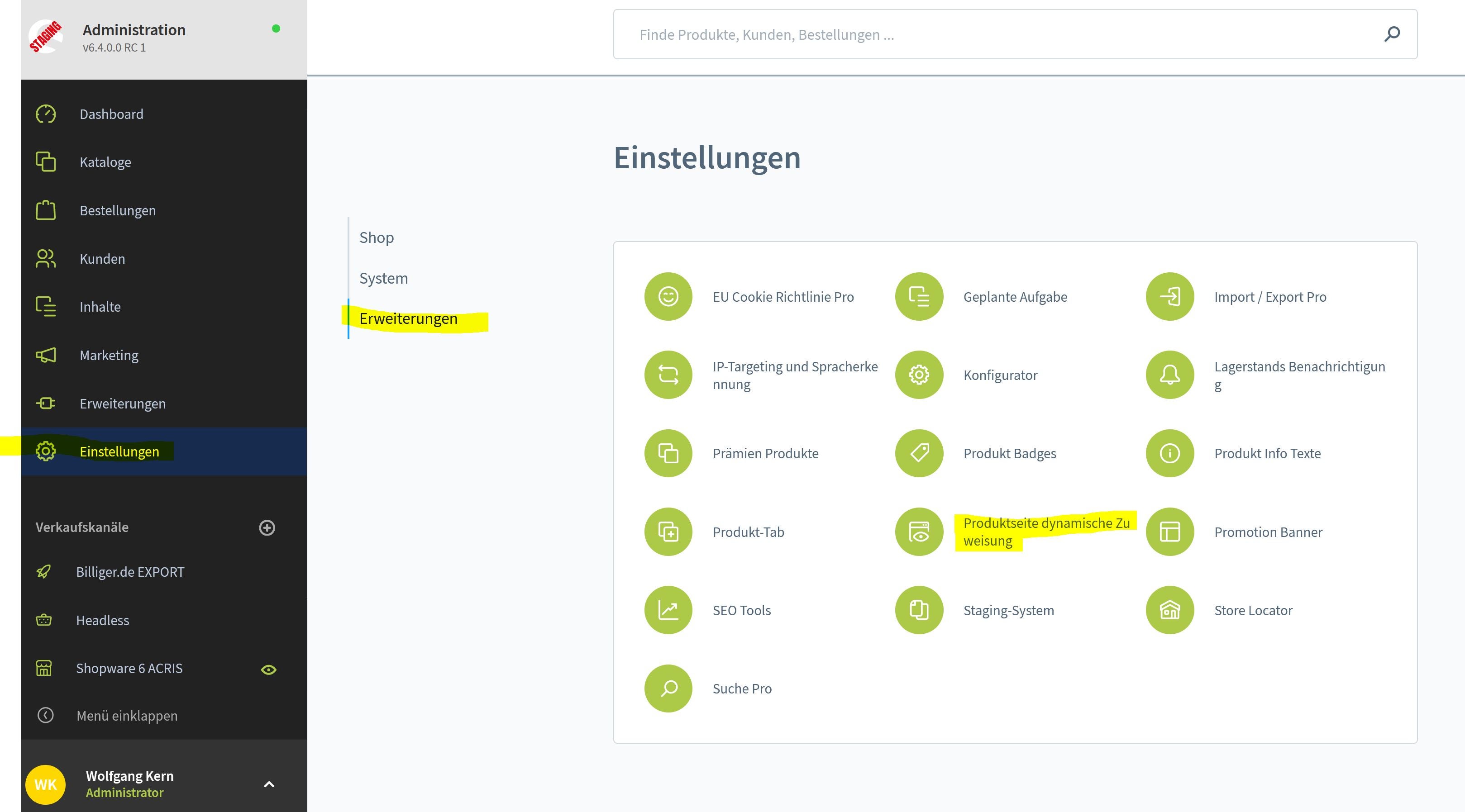The image size is (1465, 812).
Task: Expand the System settings section
Action: coord(383,277)
